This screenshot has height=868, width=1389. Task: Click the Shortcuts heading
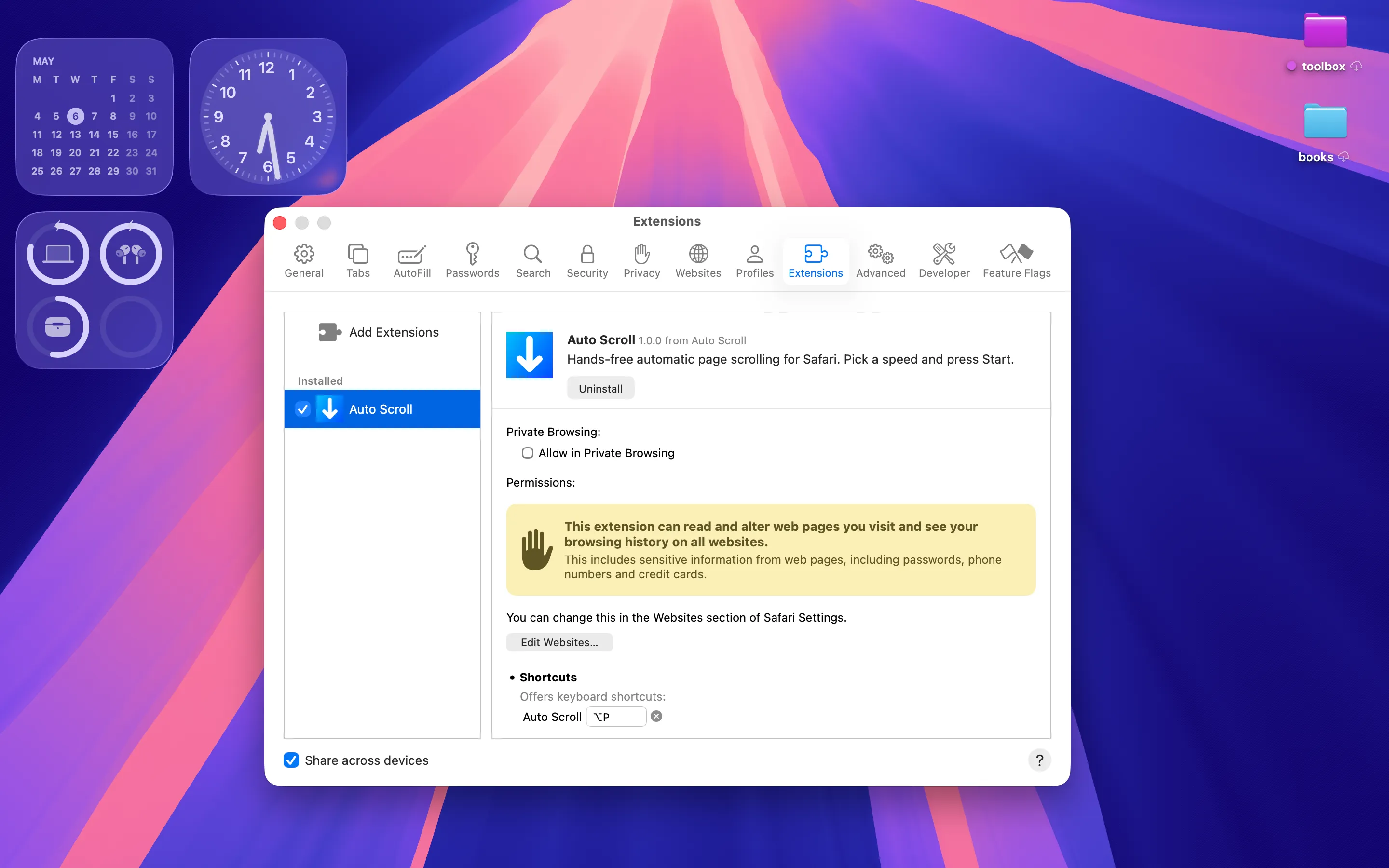(x=547, y=677)
